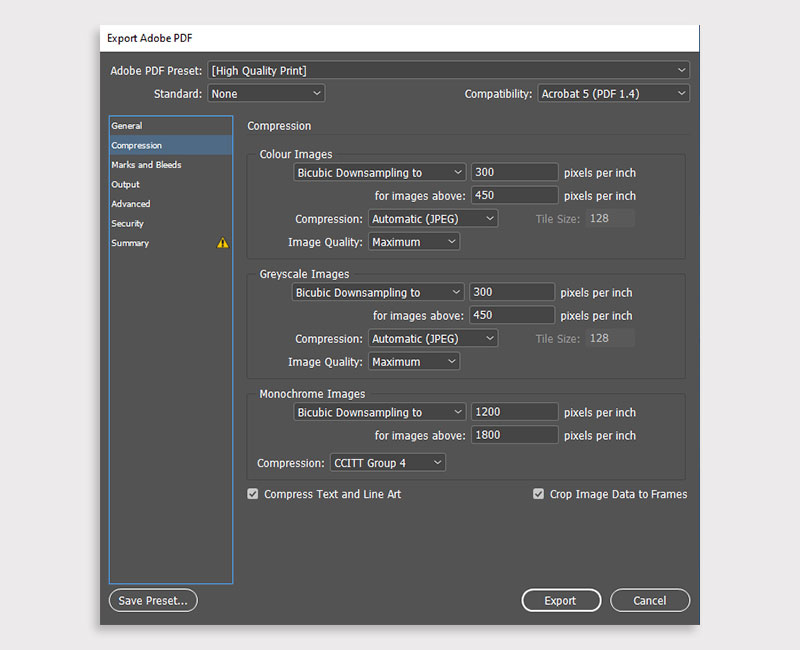Click the Export button
This screenshot has height=650, width=800.
point(561,600)
